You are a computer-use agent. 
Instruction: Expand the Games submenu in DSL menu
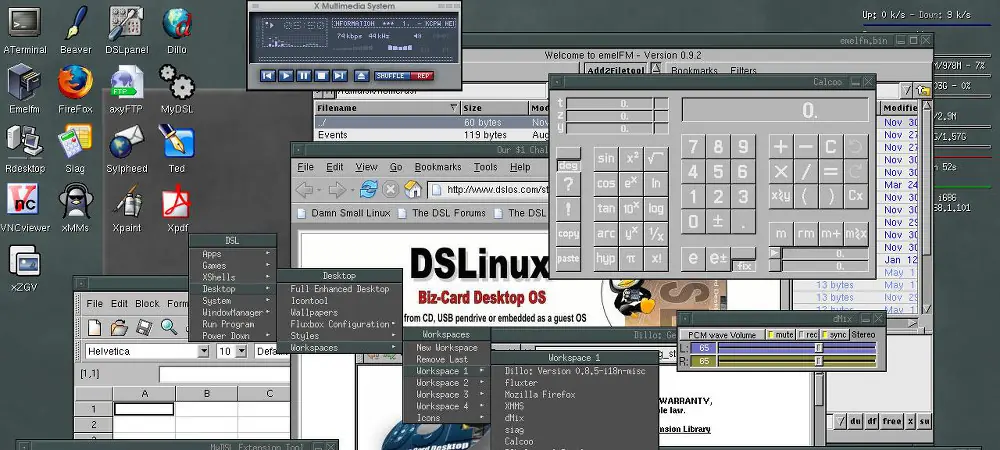[x=233, y=265]
